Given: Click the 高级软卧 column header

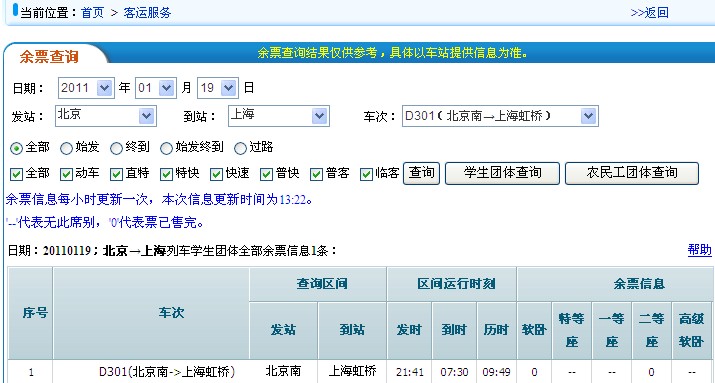Looking at the screenshot, I should click(692, 330).
